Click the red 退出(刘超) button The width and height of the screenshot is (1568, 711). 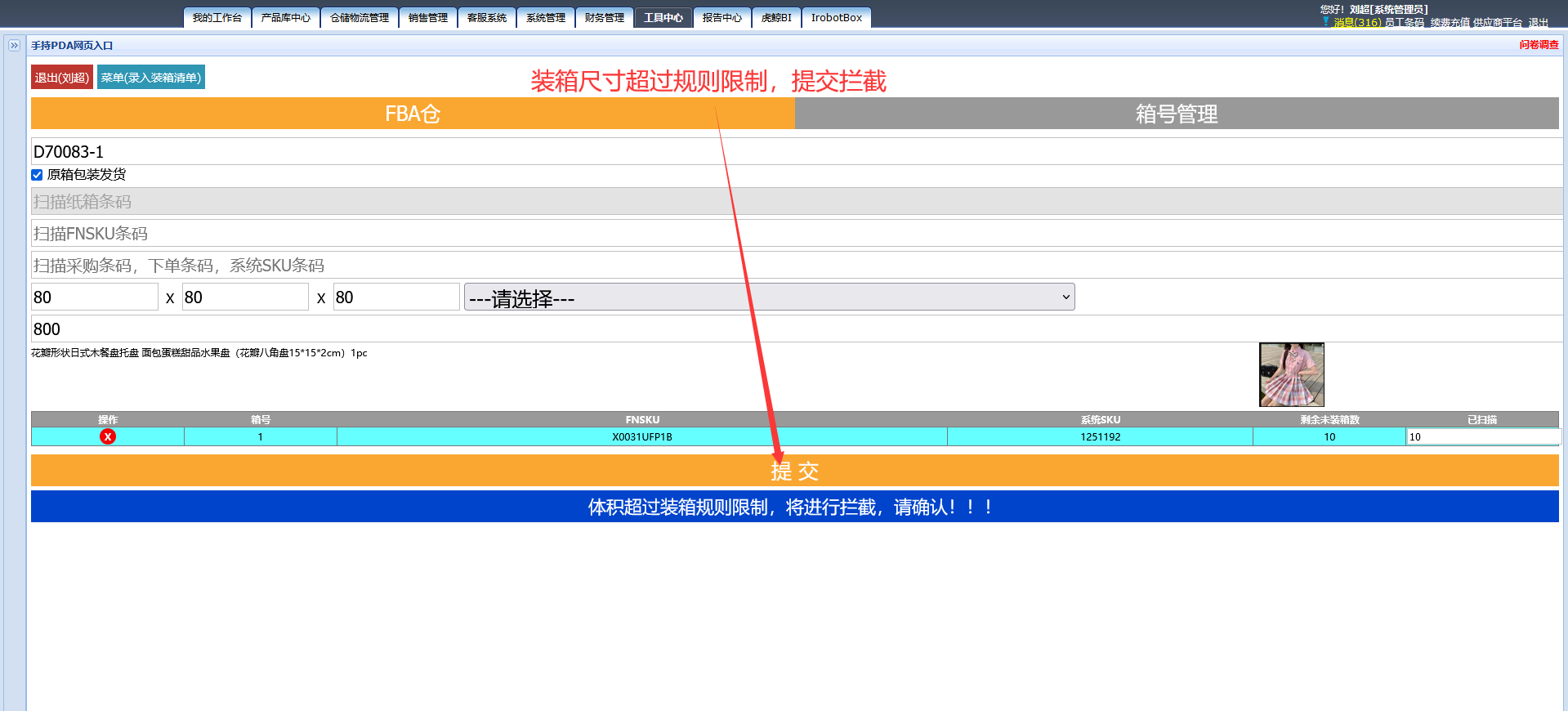tap(62, 78)
